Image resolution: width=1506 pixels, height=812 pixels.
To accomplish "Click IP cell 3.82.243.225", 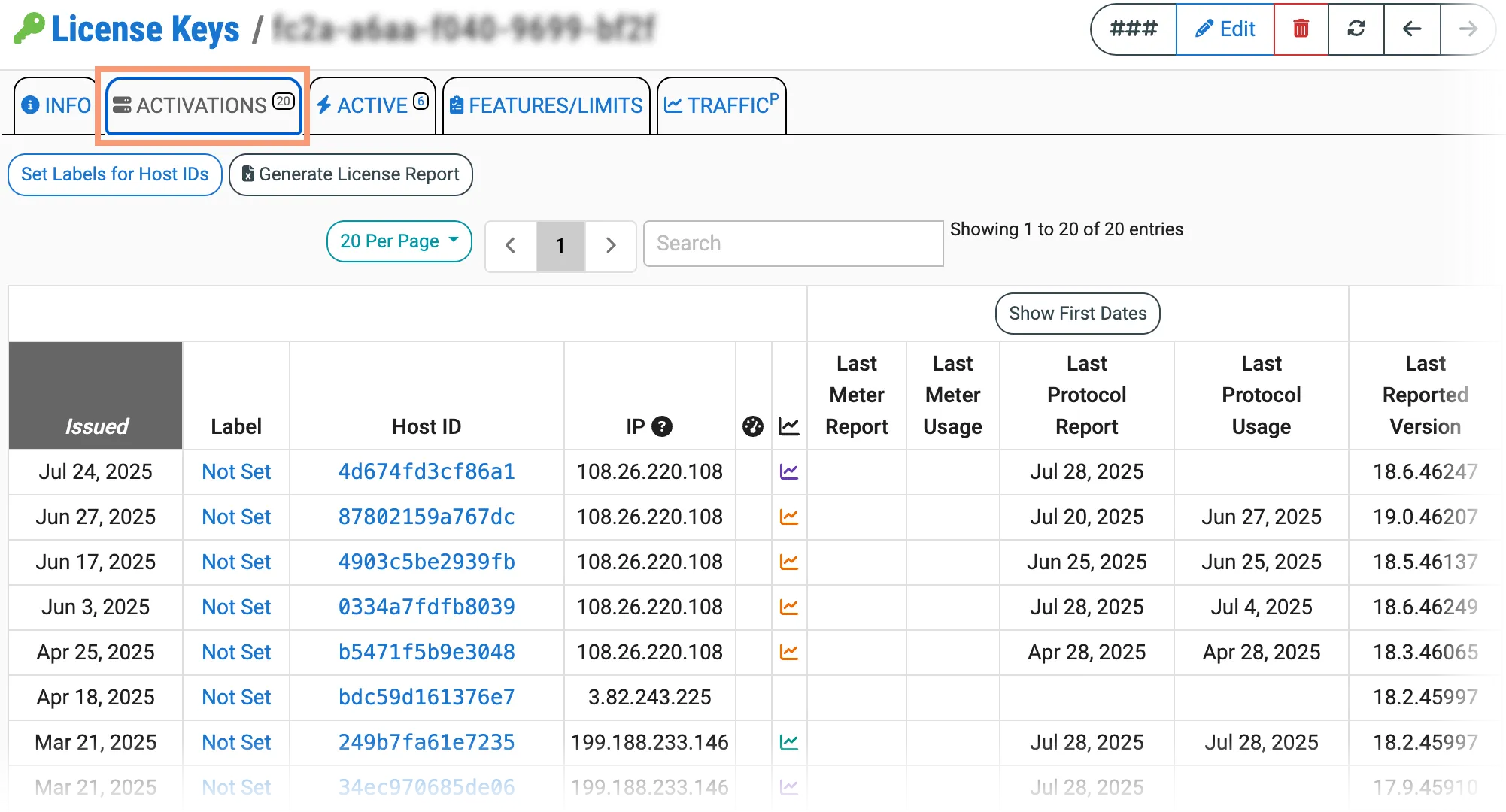I will point(650,698).
